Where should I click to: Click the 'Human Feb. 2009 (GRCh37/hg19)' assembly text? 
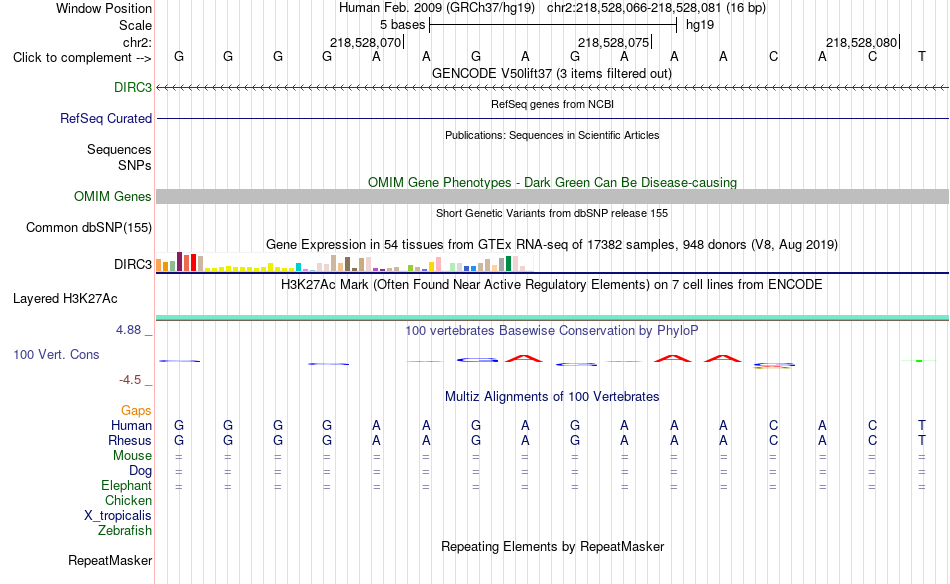coord(437,8)
